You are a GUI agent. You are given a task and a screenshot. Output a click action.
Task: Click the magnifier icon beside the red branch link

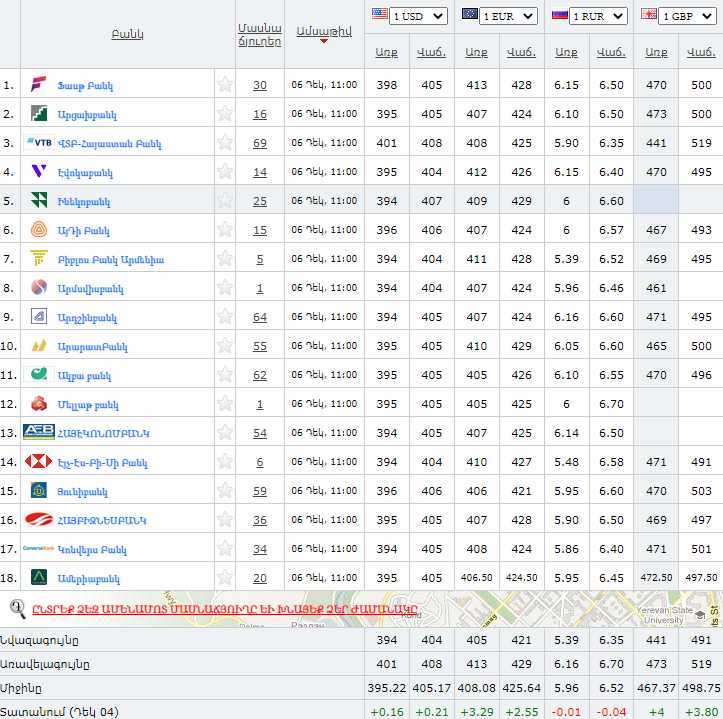[x=18, y=609]
